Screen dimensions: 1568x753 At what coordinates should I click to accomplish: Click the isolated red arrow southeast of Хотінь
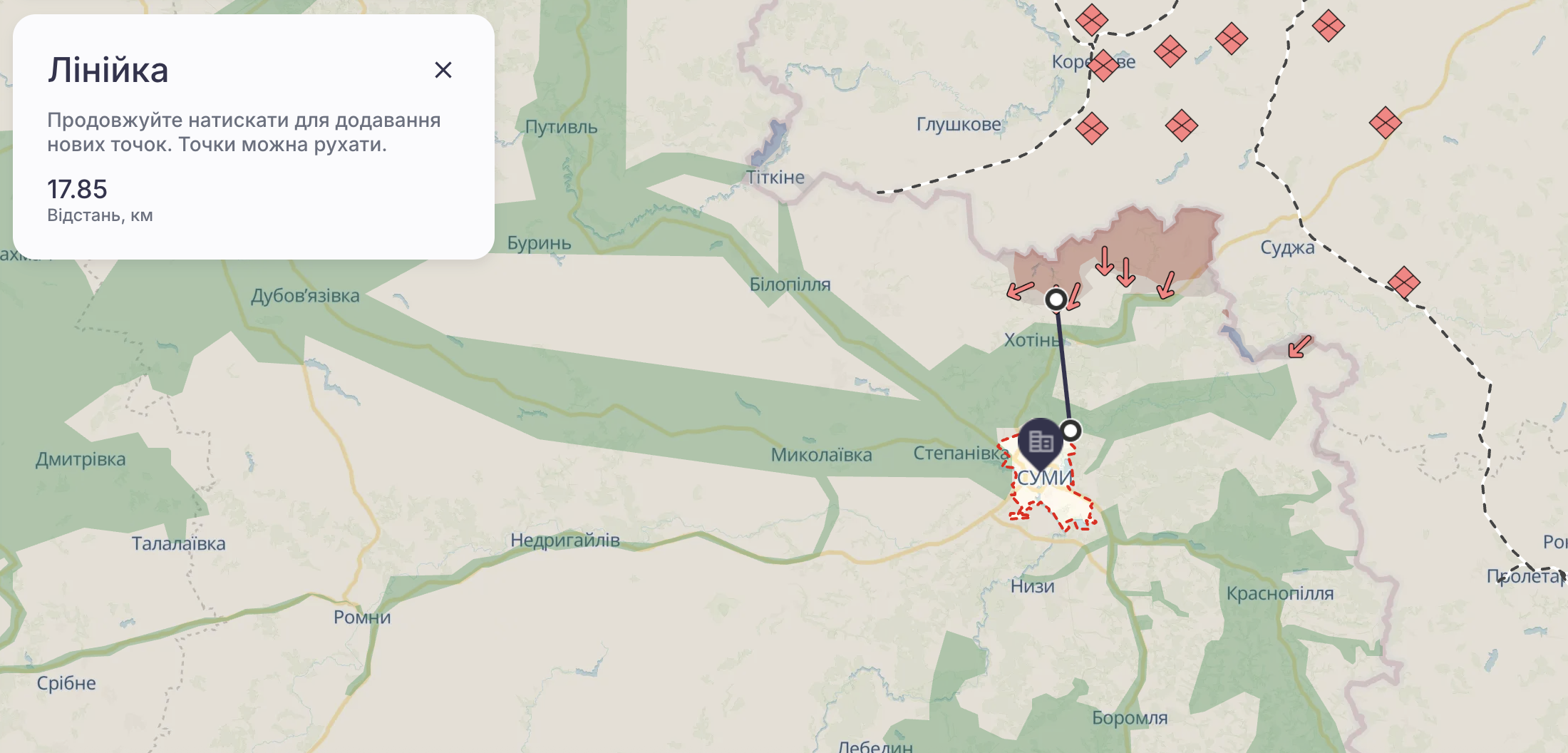(1300, 347)
